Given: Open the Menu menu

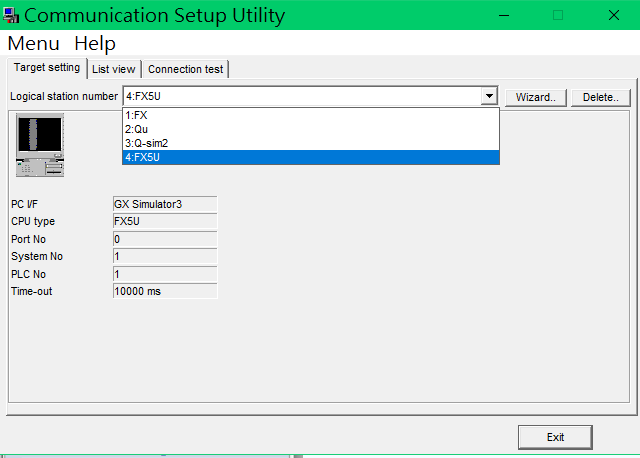Looking at the screenshot, I should [x=33, y=43].
